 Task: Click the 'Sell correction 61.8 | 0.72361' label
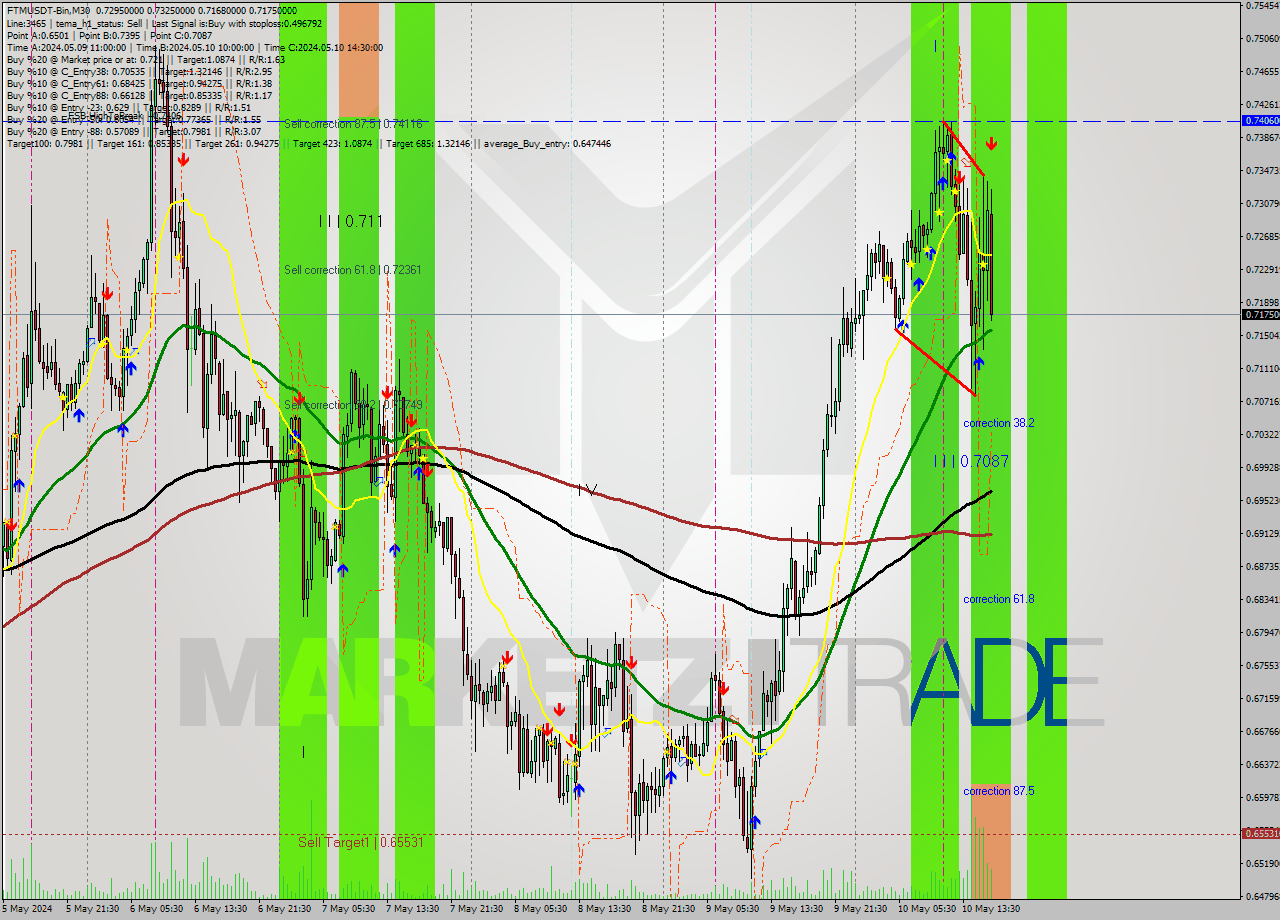tap(353, 270)
